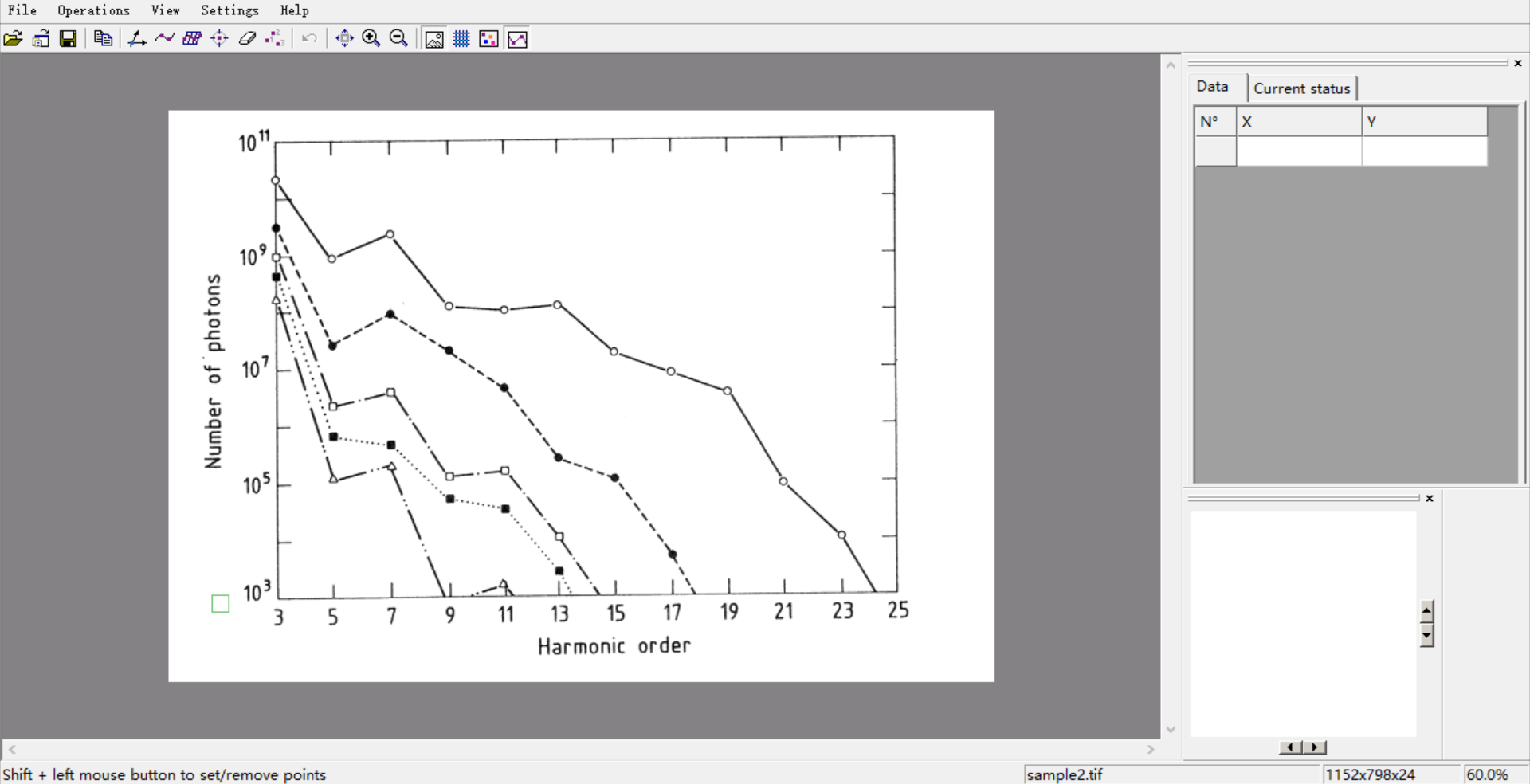Viewport: 1530px width, 784px height.
Task: Click the X column first cell
Action: click(1299, 151)
